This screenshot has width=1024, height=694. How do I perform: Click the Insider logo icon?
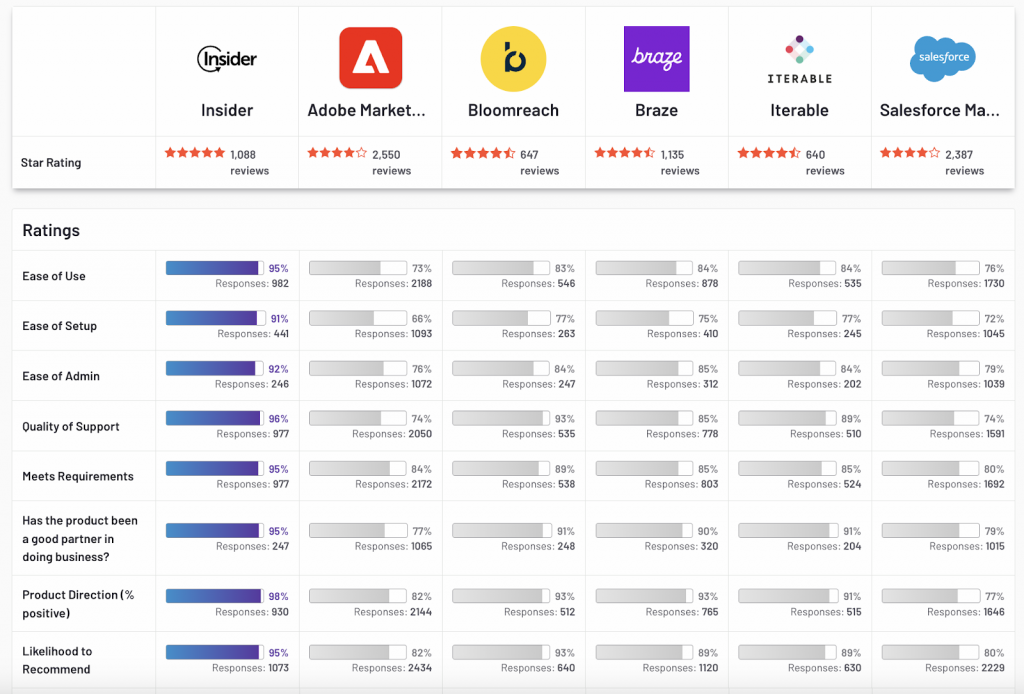(x=227, y=59)
